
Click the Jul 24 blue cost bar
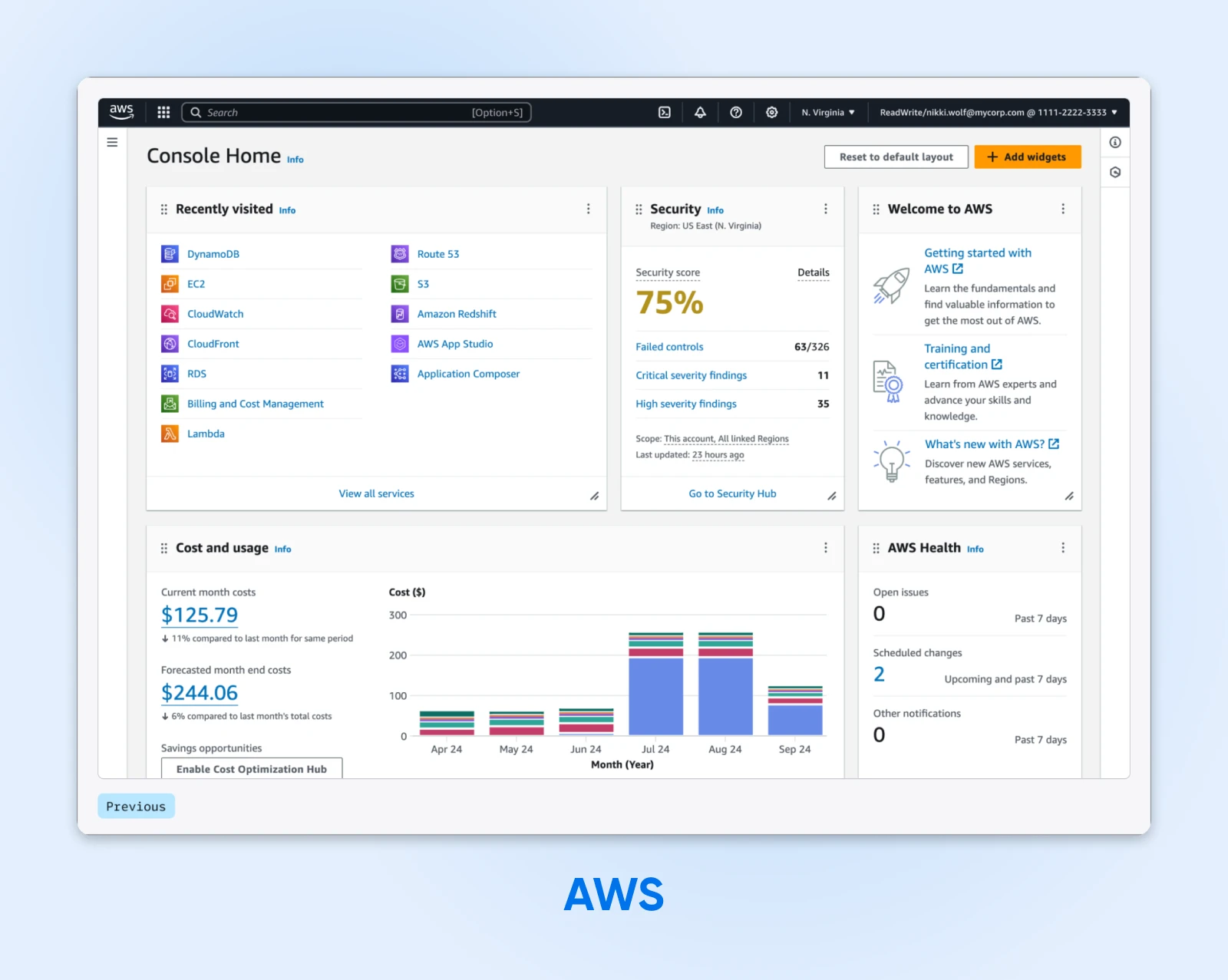click(x=655, y=696)
